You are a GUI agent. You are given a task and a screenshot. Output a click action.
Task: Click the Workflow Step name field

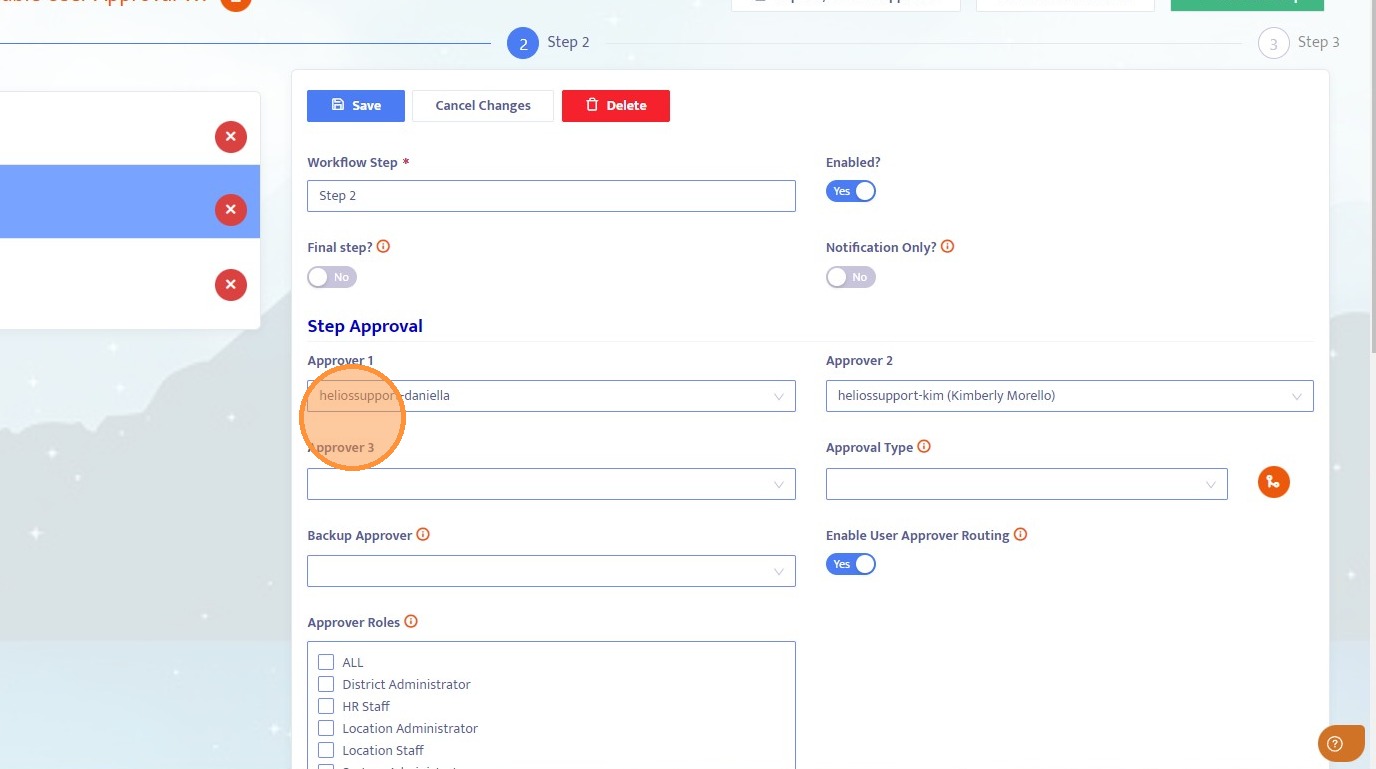tap(551, 196)
